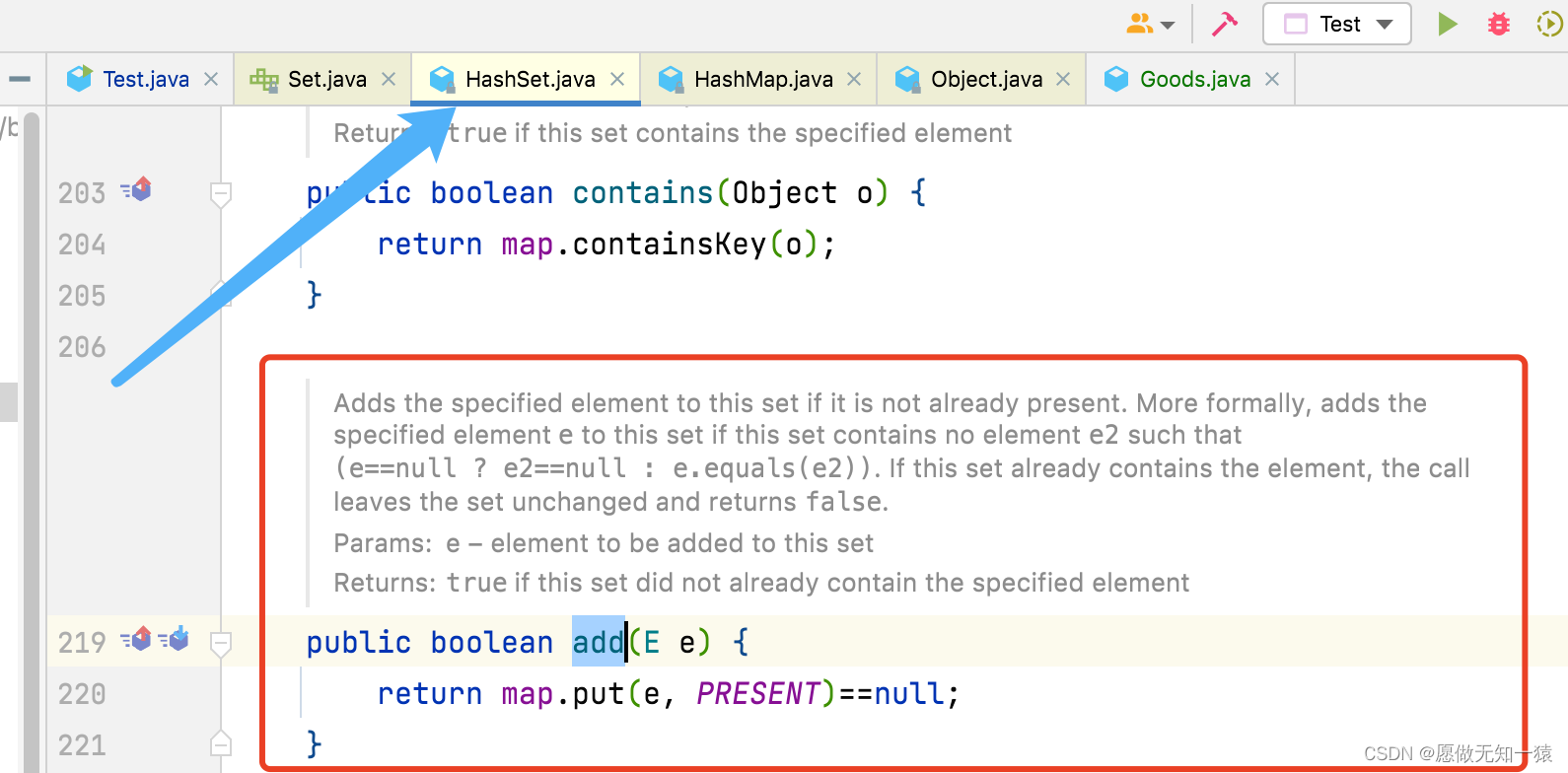Click the 'containsKey' method call
This screenshot has width=1568, height=773.
coord(670,245)
